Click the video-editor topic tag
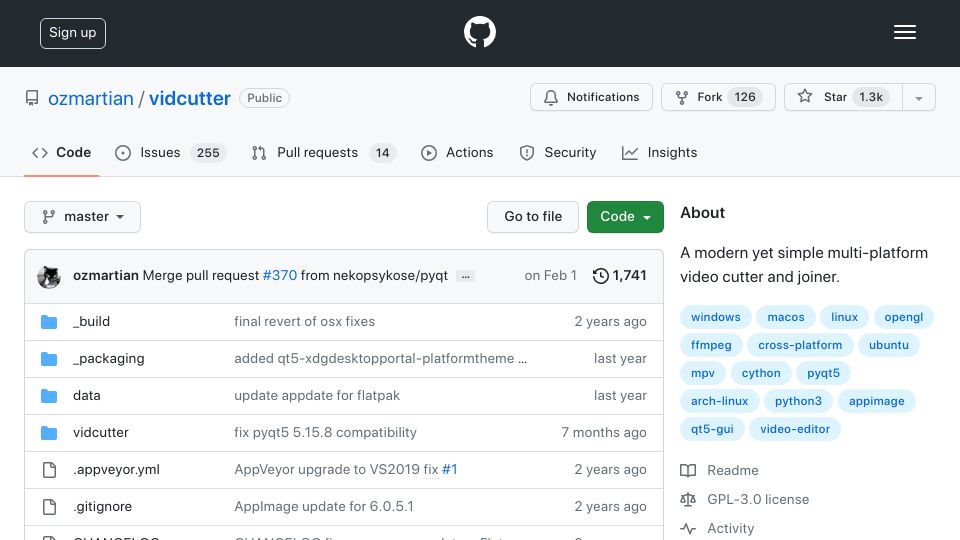Viewport: 960px width, 540px height. (x=795, y=429)
